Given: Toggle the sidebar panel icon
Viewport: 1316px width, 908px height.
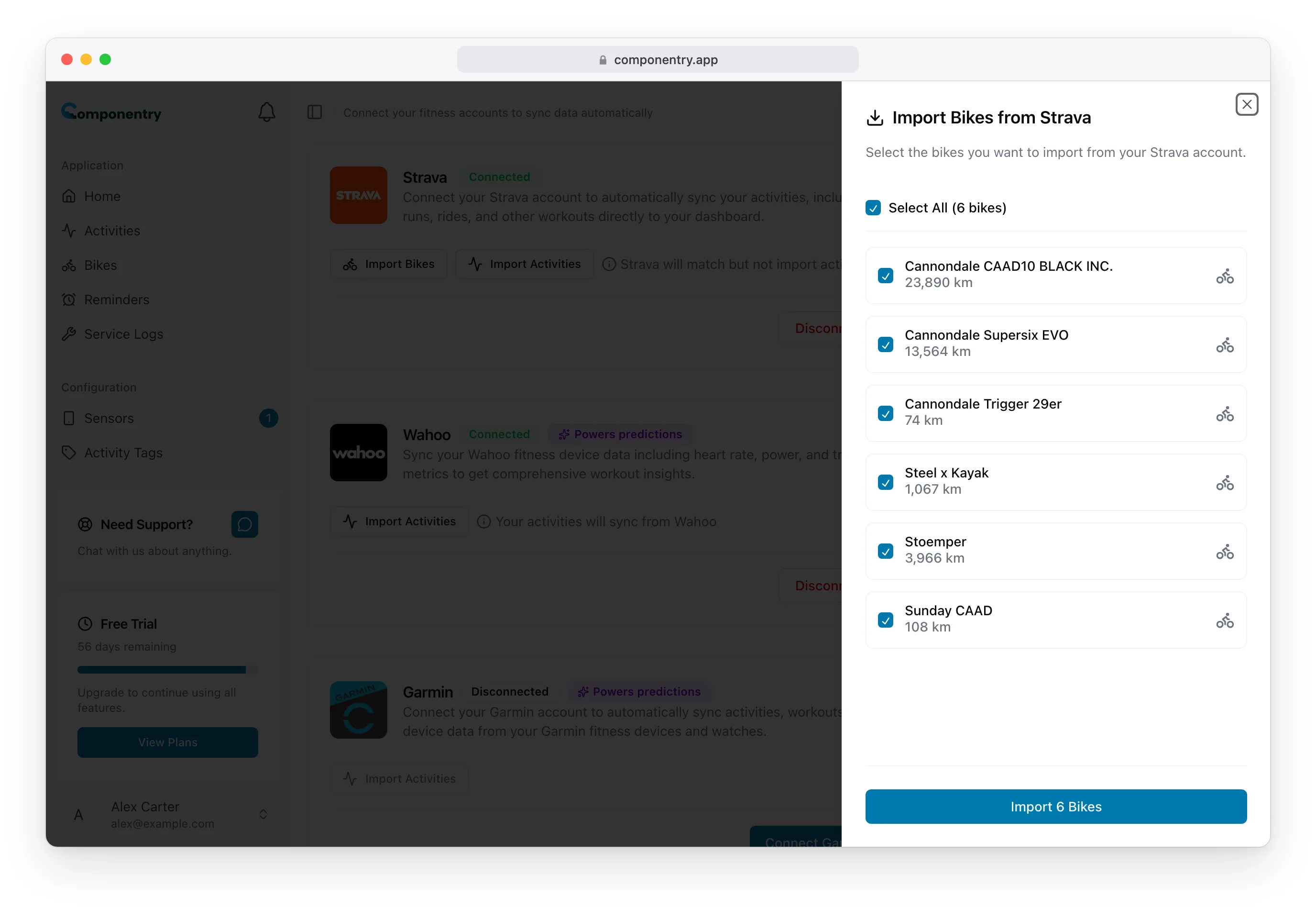Looking at the screenshot, I should (315, 112).
